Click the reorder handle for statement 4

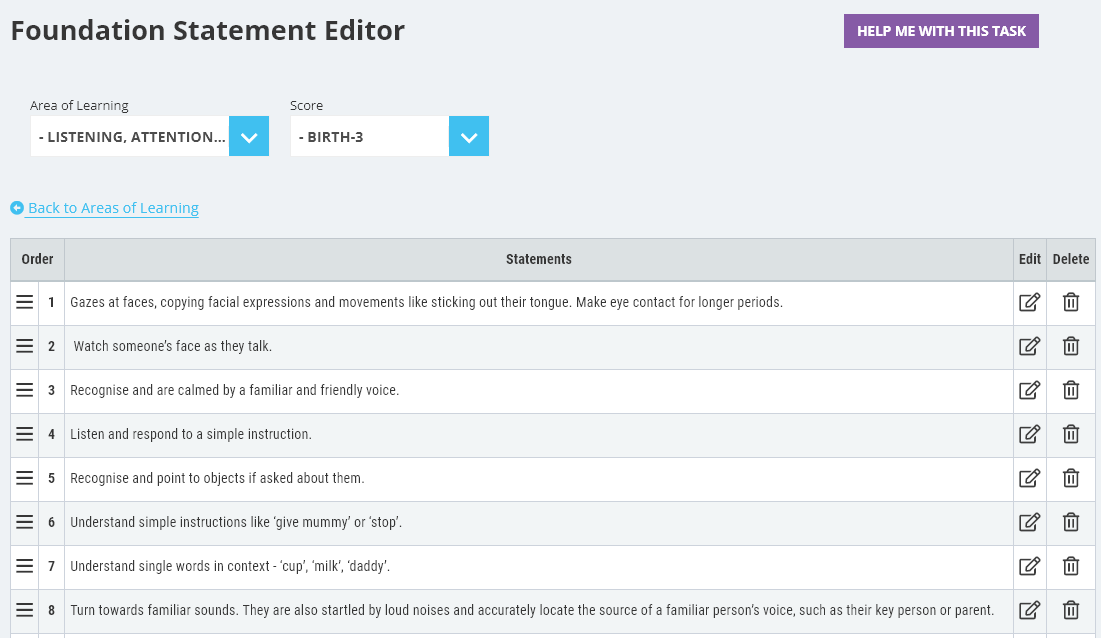coord(25,434)
